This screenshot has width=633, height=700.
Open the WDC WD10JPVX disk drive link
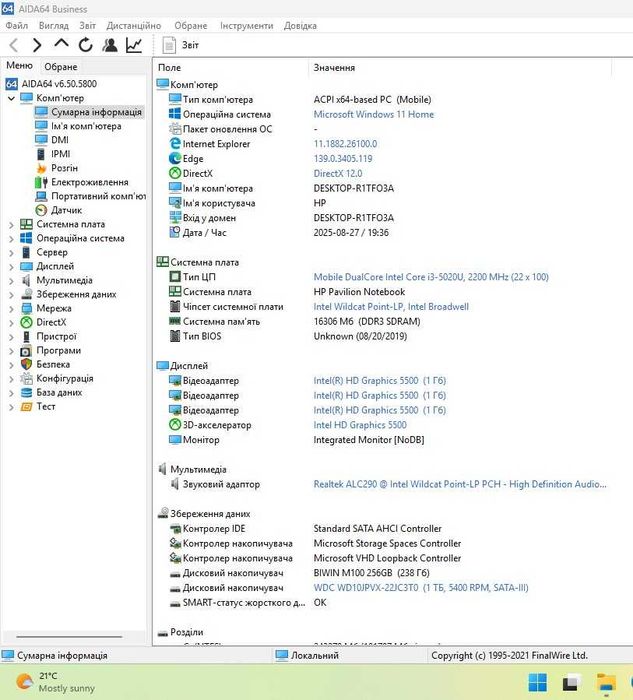[x=421, y=588]
